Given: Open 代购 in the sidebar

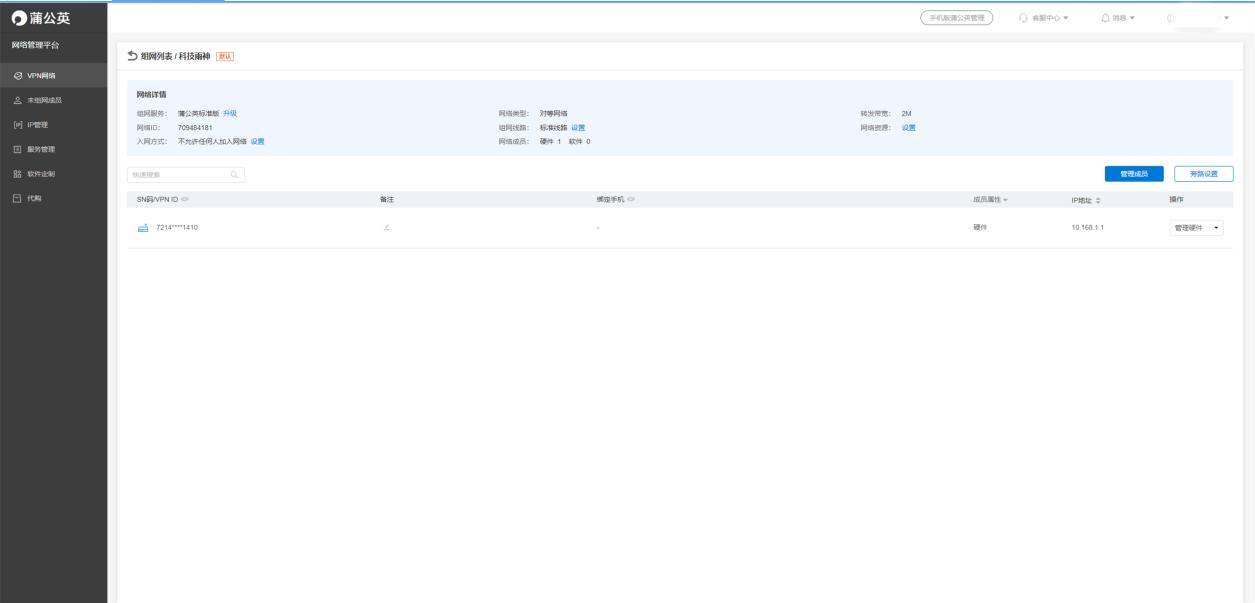Looking at the screenshot, I should pos(53,198).
